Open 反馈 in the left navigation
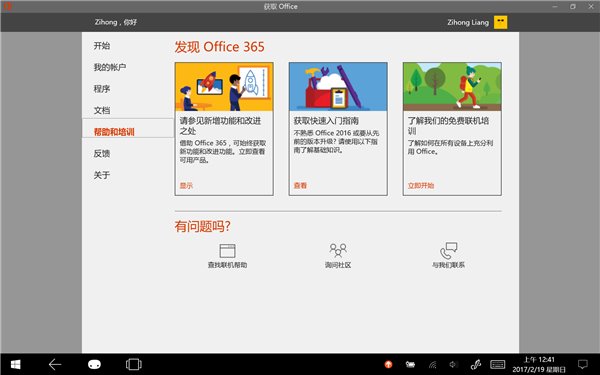600x375 pixels. [102, 153]
